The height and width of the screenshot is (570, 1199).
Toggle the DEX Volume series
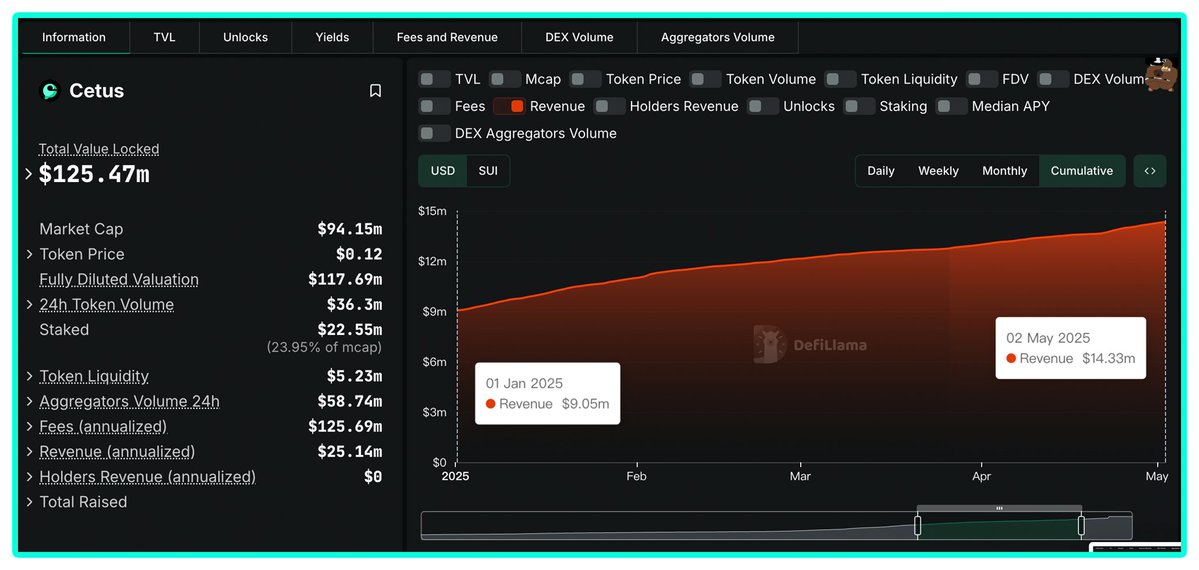[x=1054, y=79]
